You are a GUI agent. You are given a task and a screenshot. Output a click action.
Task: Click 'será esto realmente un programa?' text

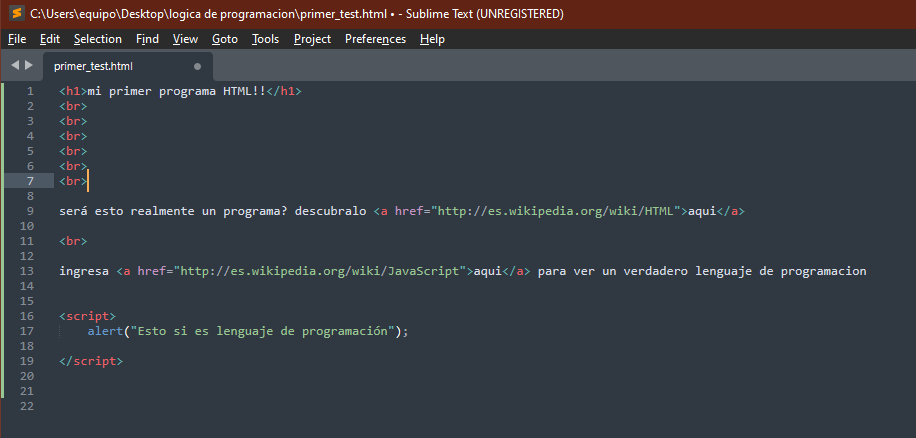tap(173, 211)
